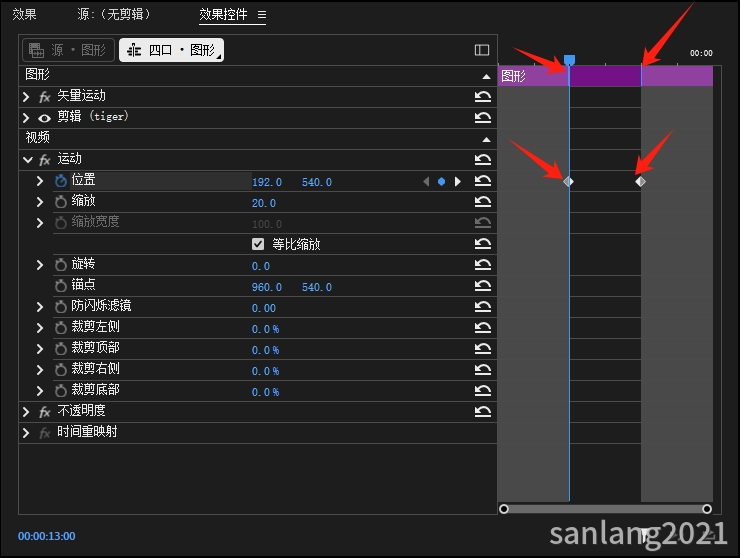Reset the 防闪烁滤镜 parameter

coord(483,307)
